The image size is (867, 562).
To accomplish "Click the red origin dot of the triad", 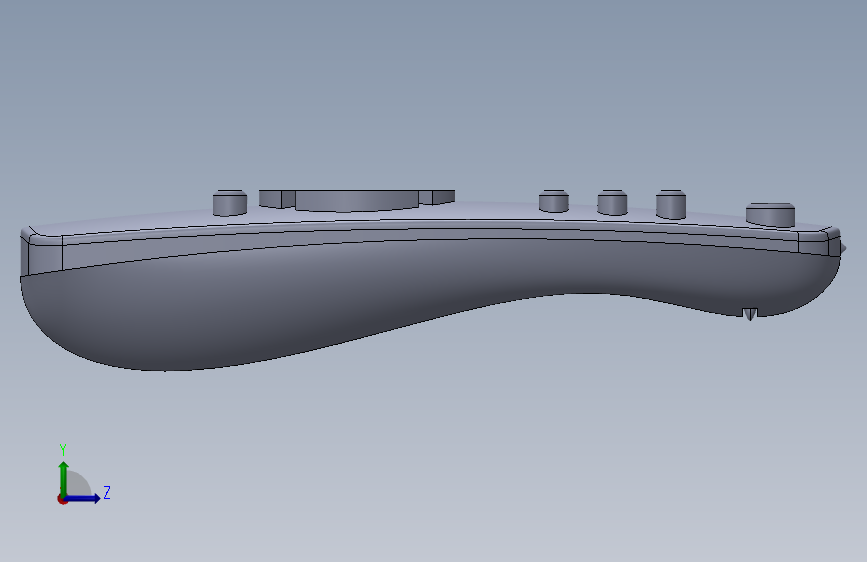I will pos(62,499).
